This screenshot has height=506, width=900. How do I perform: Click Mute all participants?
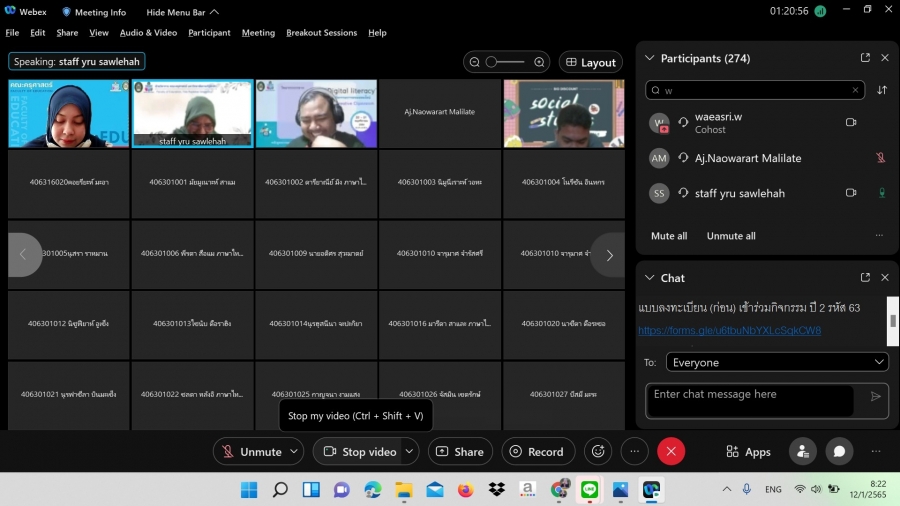pyautogui.click(x=669, y=236)
